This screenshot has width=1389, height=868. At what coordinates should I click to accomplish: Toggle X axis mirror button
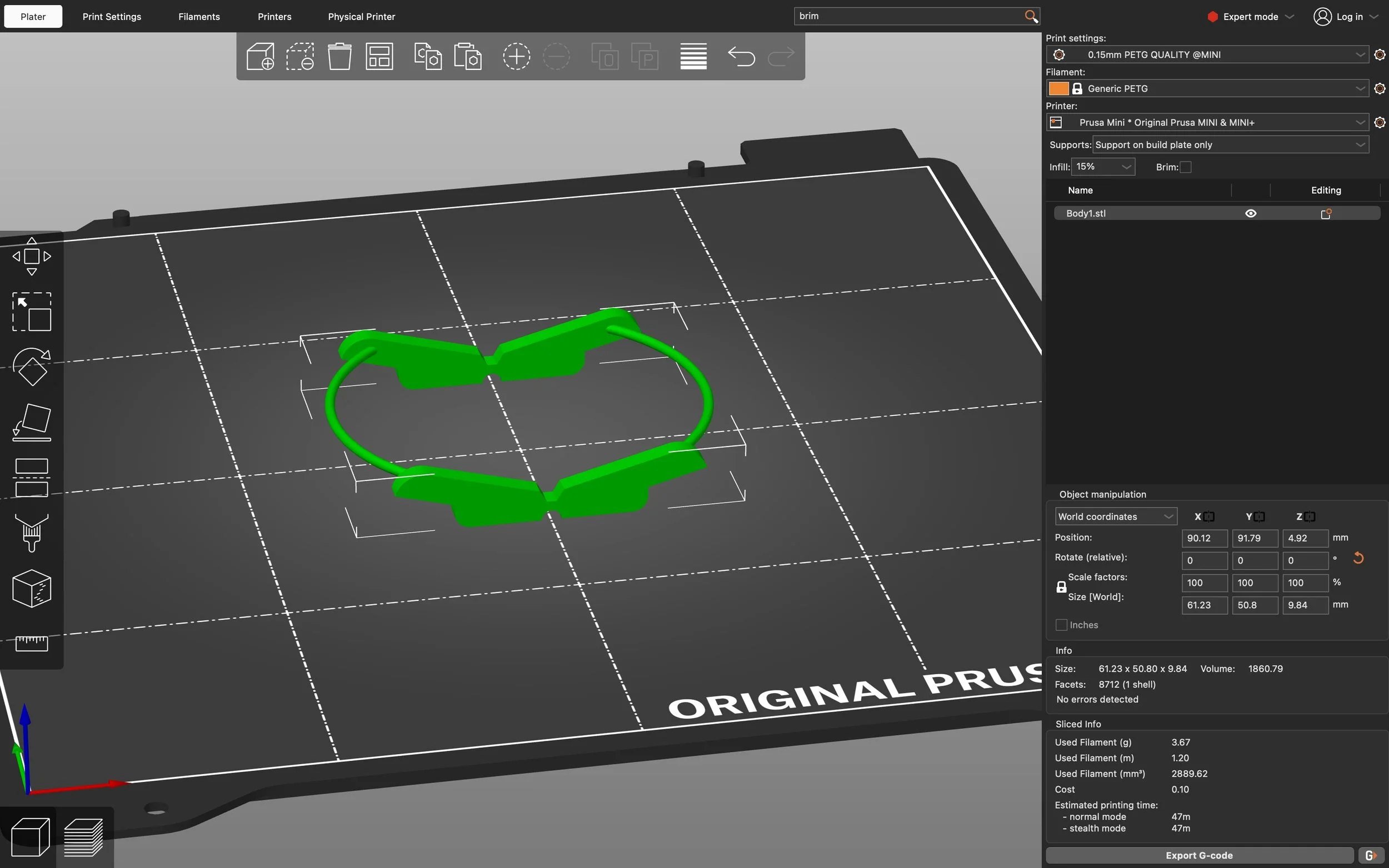(x=1208, y=516)
